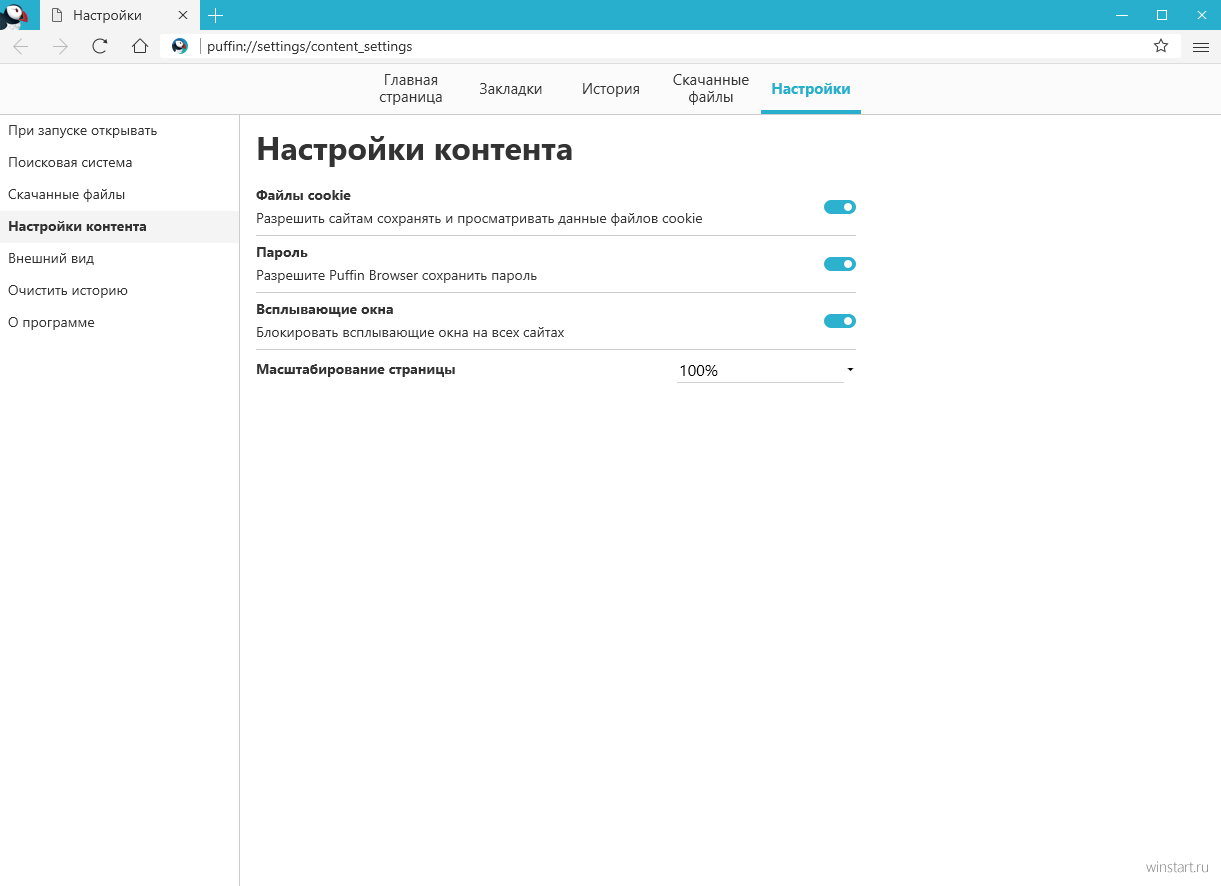
Task: Go forward with the forward arrow
Action: (60, 46)
